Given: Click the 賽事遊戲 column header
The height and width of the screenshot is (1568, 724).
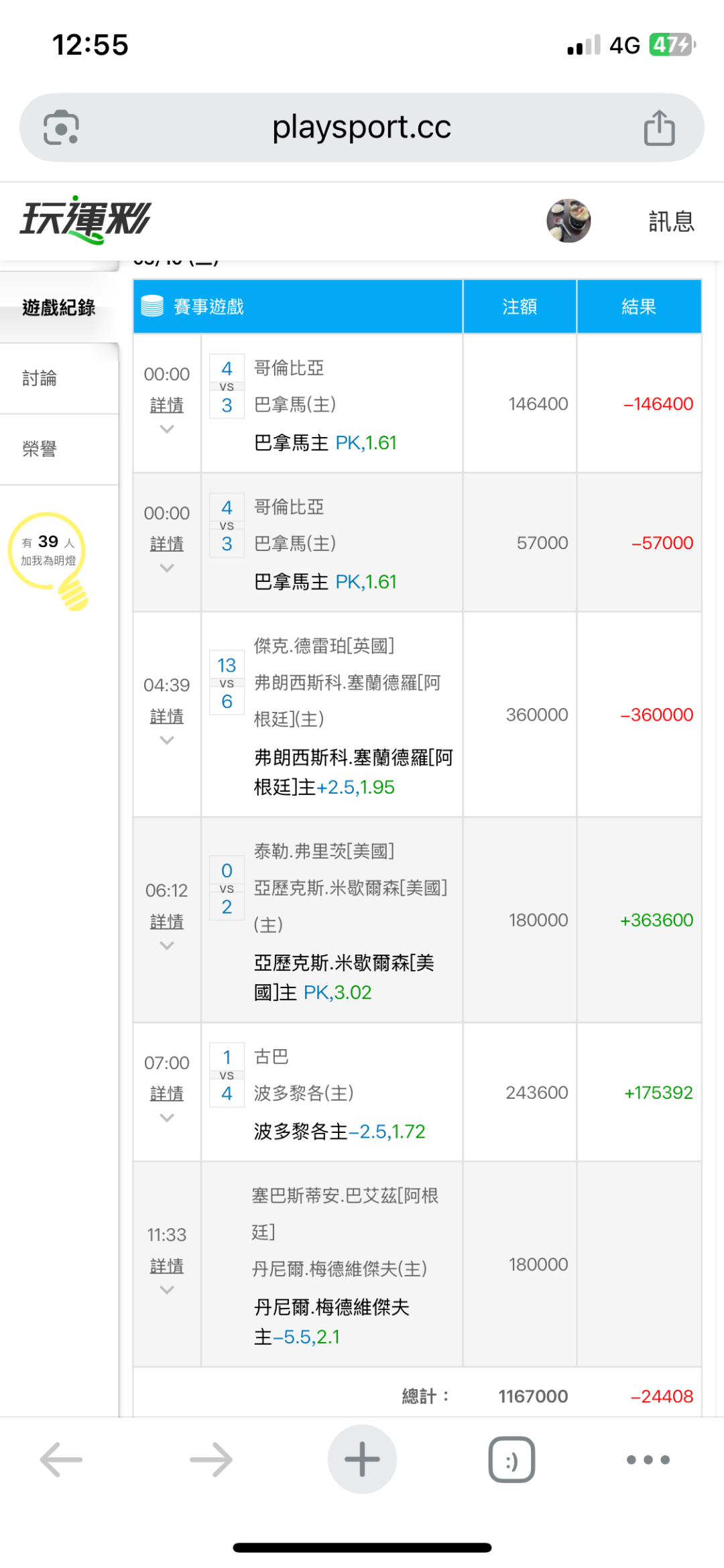Looking at the screenshot, I should (x=208, y=307).
